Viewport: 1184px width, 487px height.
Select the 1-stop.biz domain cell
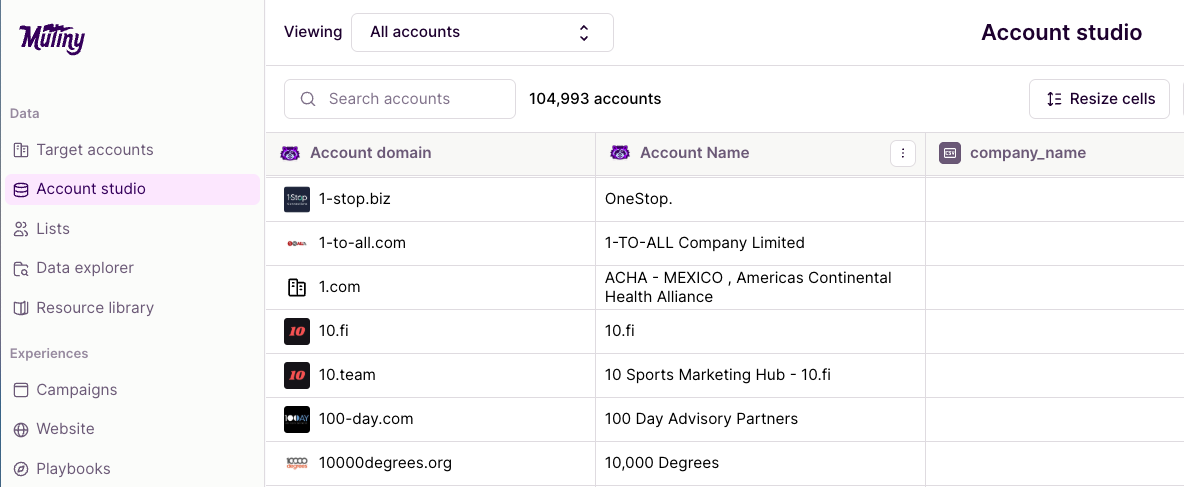click(430, 199)
